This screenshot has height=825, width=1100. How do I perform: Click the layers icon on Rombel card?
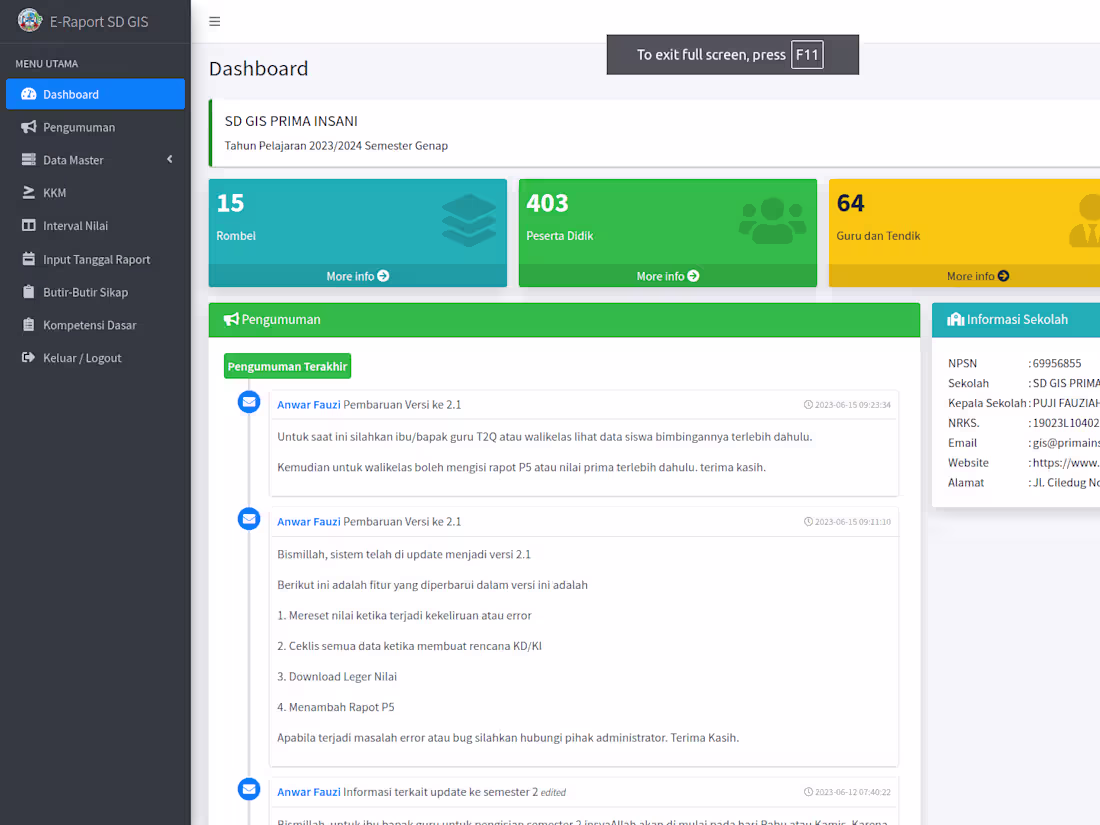[469, 220]
